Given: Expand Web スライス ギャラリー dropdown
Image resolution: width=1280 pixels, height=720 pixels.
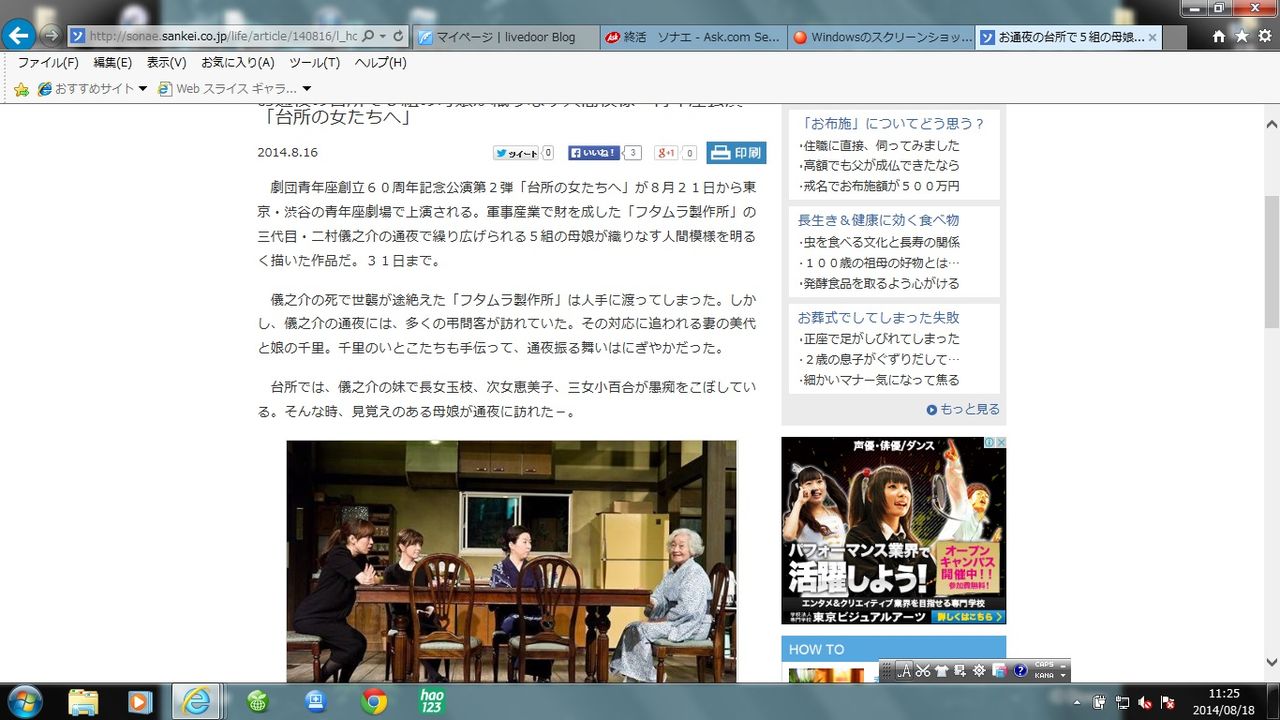Looking at the screenshot, I should coord(306,89).
